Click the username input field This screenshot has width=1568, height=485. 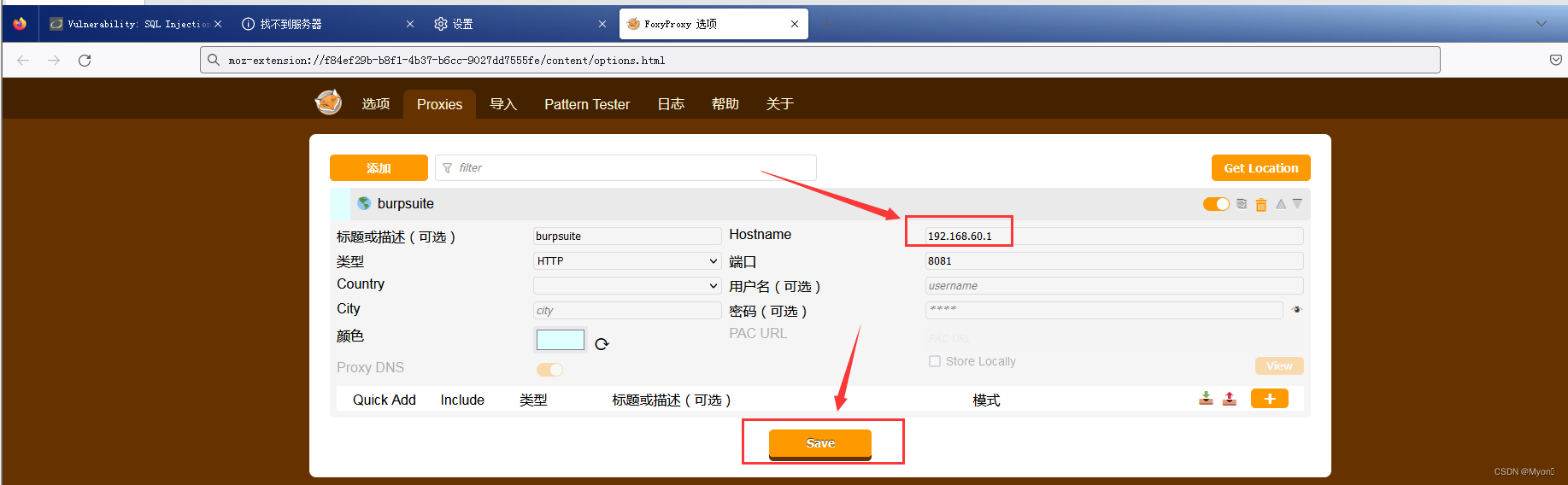pyautogui.click(x=1114, y=285)
